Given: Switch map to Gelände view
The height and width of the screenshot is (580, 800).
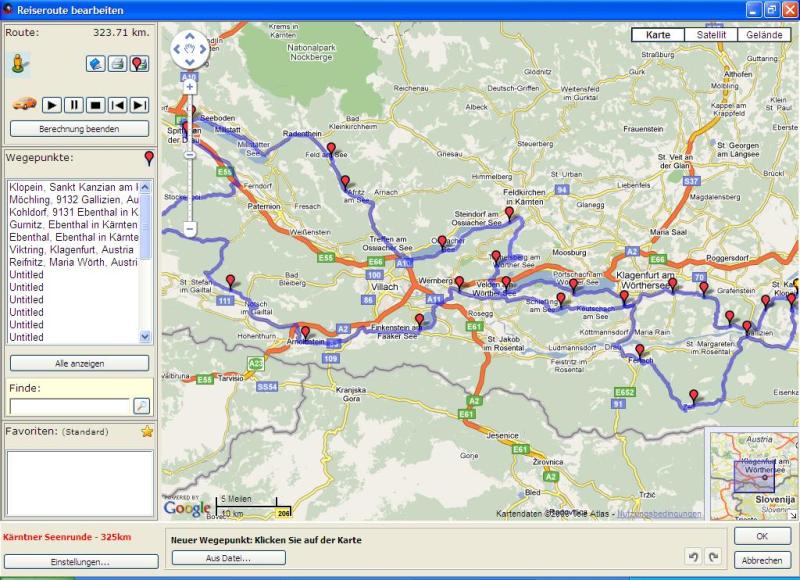Looking at the screenshot, I should point(764,35).
